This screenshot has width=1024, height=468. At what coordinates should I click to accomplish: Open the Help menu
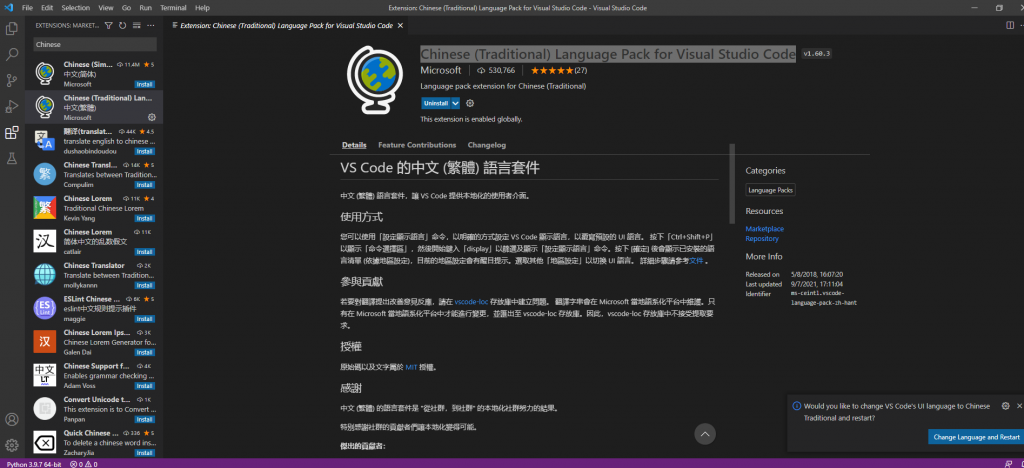pyautogui.click(x=202, y=8)
